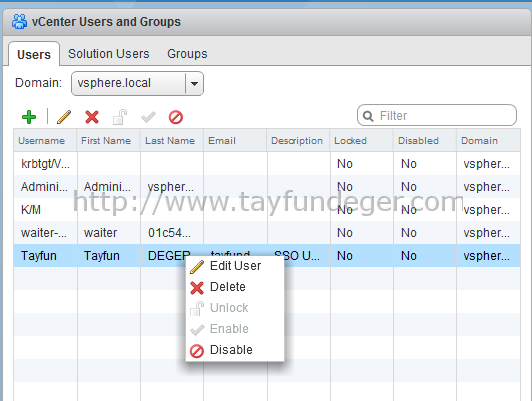The width and height of the screenshot is (532, 401).
Task: Click the Locked No cell in krbtgt row
Action: coord(362,164)
